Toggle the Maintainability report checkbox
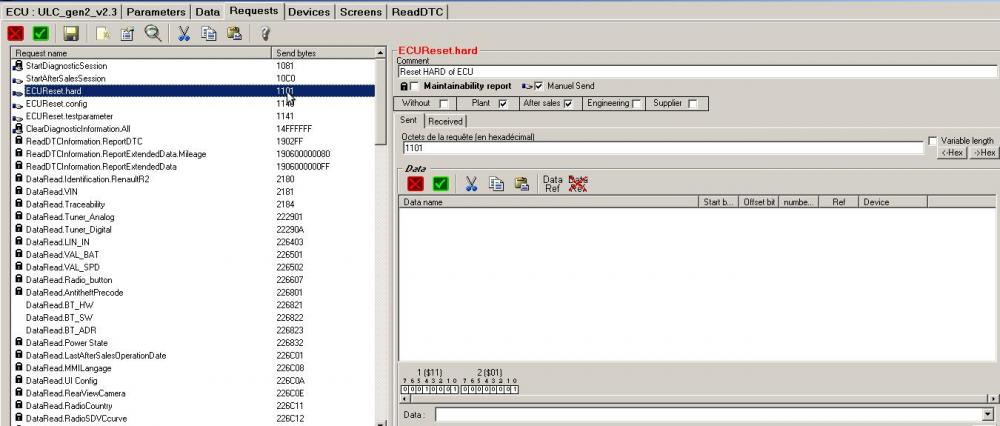 click(415, 86)
